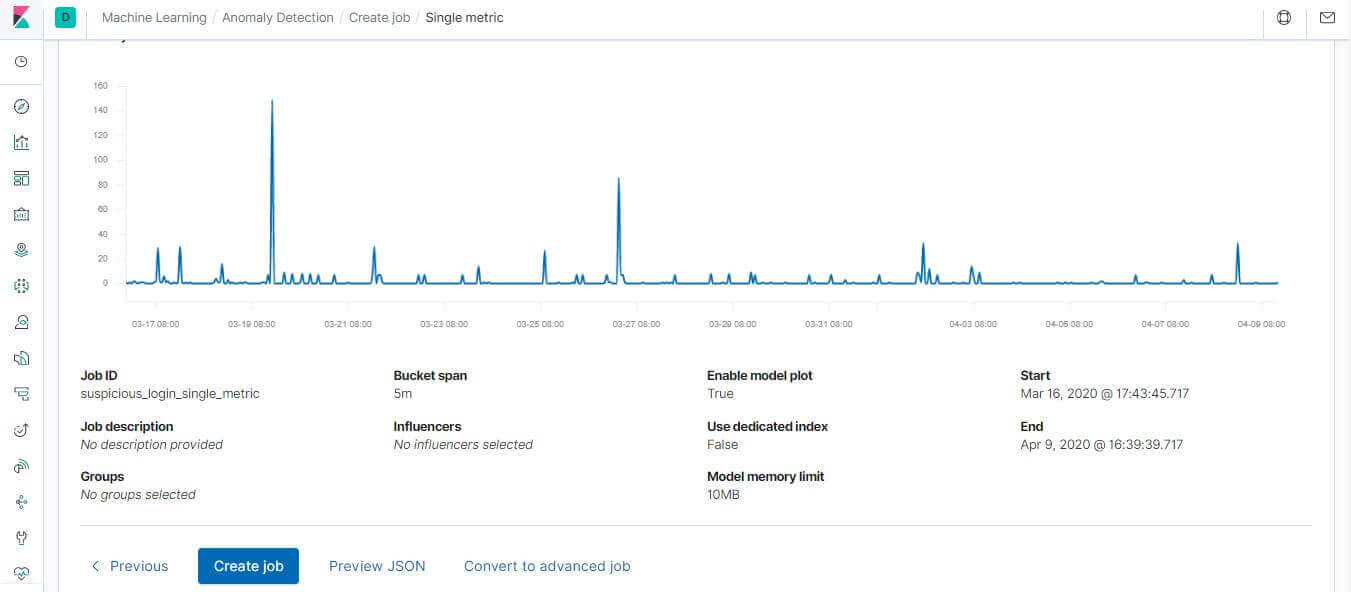Select Convert to advanced job
The image size is (1351, 592).
547,566
